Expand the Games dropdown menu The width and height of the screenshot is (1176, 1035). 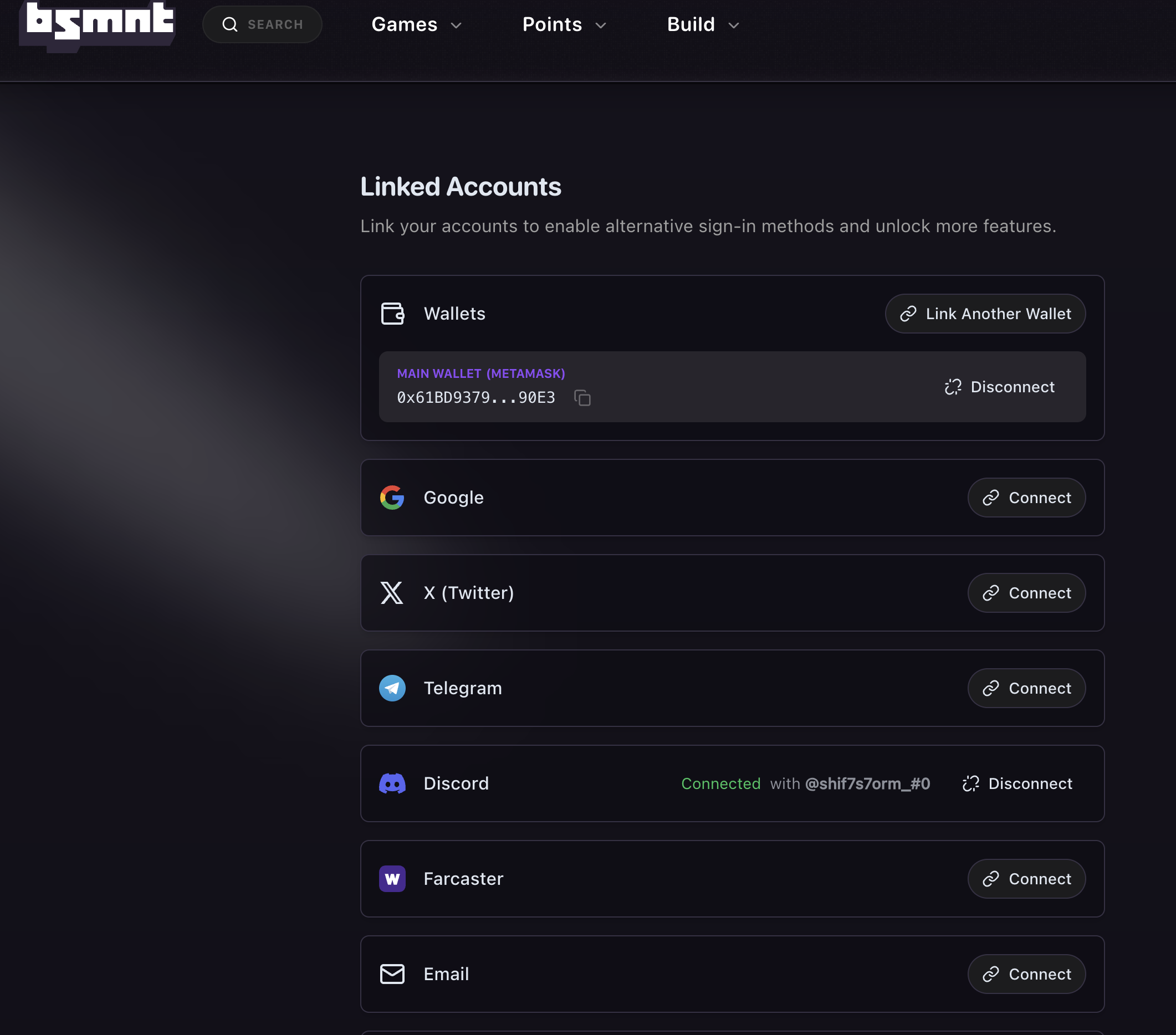coord(417,25)
